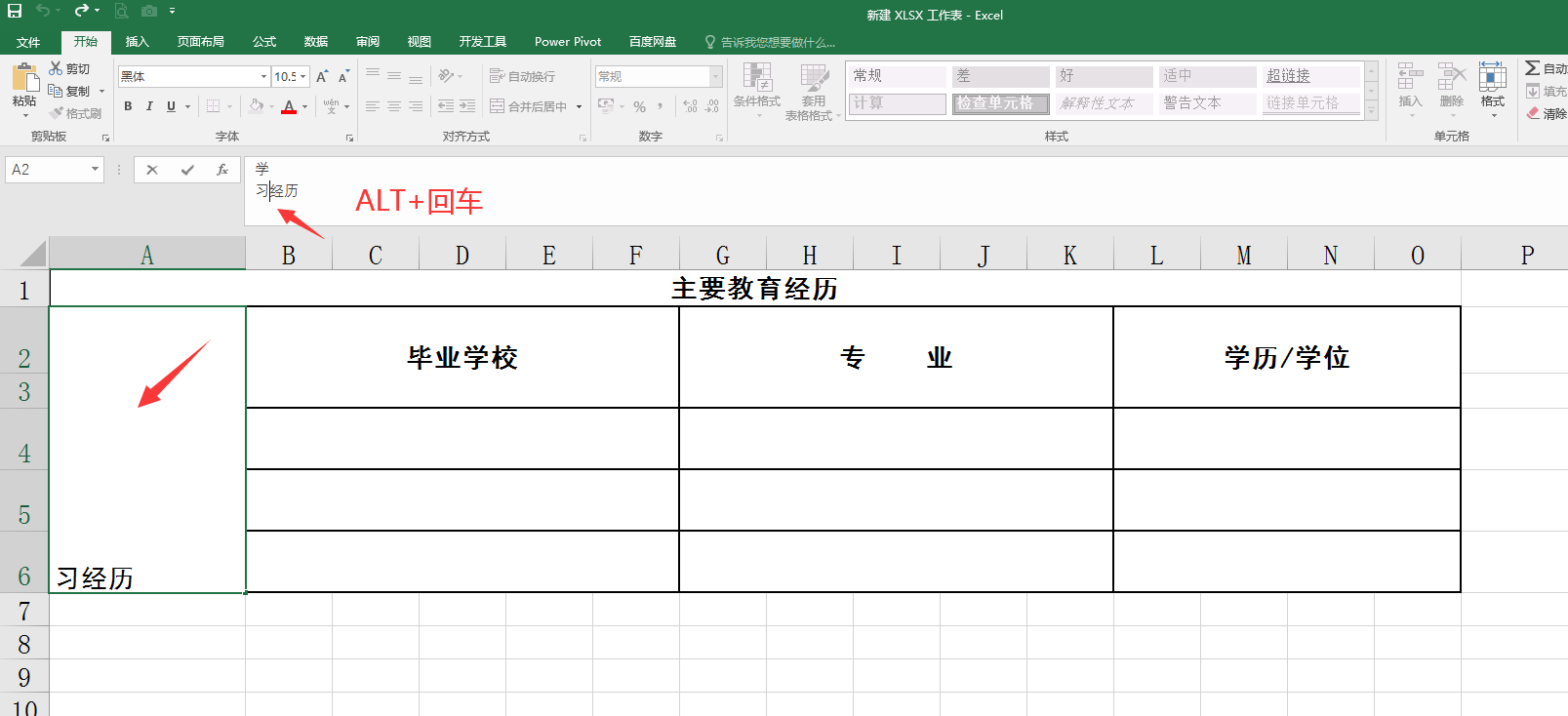This screenshot has height=716, width=1568.
Task: Switch to the 开发工具 tab
Action: coord(483,42)
